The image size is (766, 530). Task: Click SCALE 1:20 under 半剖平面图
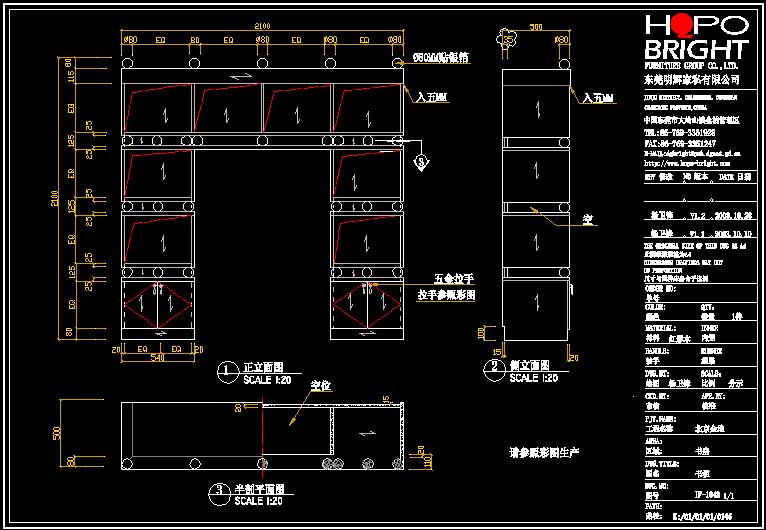(x=258, y=501)
